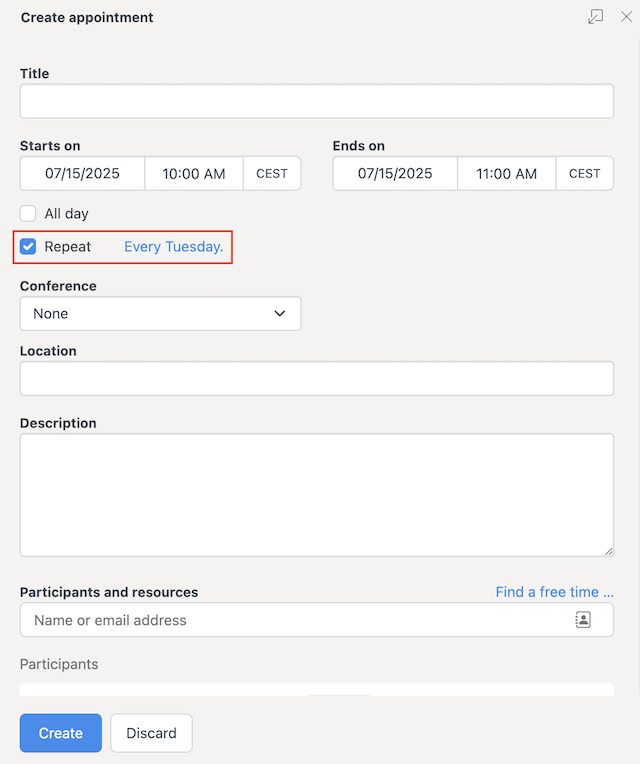This screenshot has height=764, width=640.
Task: Click the Location label
Action: click(48, 351)
